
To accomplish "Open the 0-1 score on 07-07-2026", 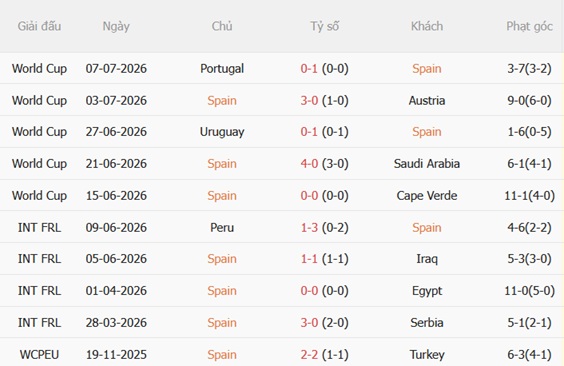I will [309, 68].
